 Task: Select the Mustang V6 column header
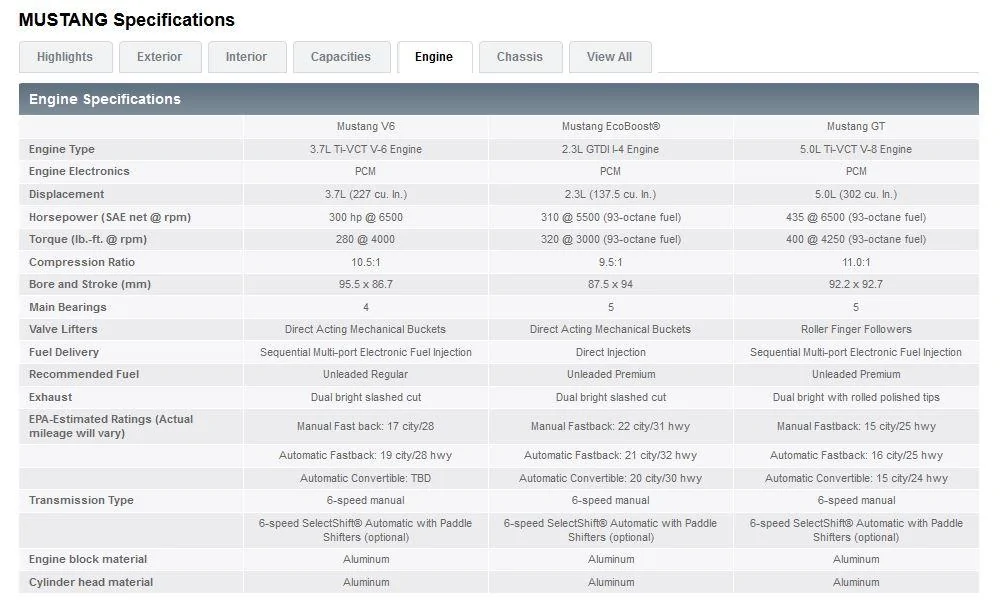pyautogui.click(x=366, y=126)
